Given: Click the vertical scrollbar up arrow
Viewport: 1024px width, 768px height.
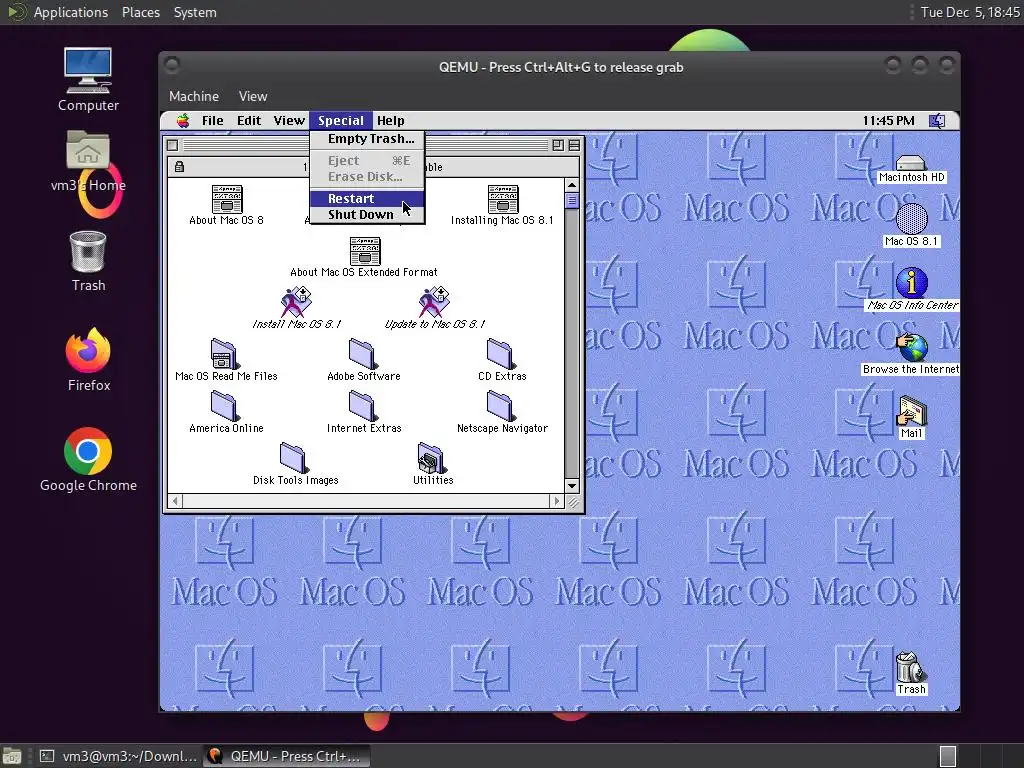Looking at the screenshot, I should (x=571, y=185).
